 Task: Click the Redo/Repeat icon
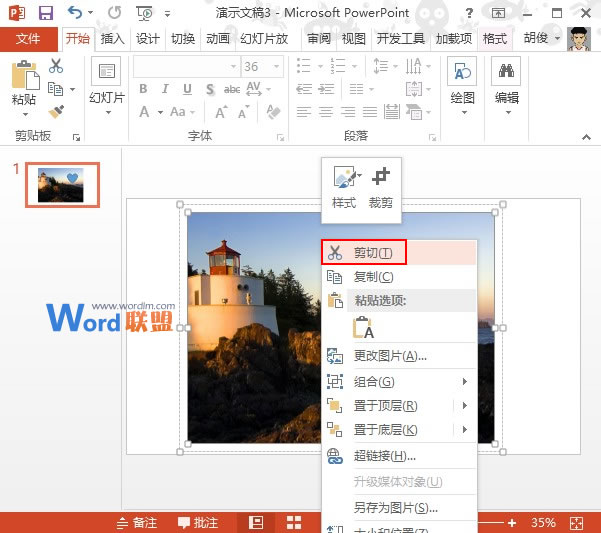[x=114, y=13]
